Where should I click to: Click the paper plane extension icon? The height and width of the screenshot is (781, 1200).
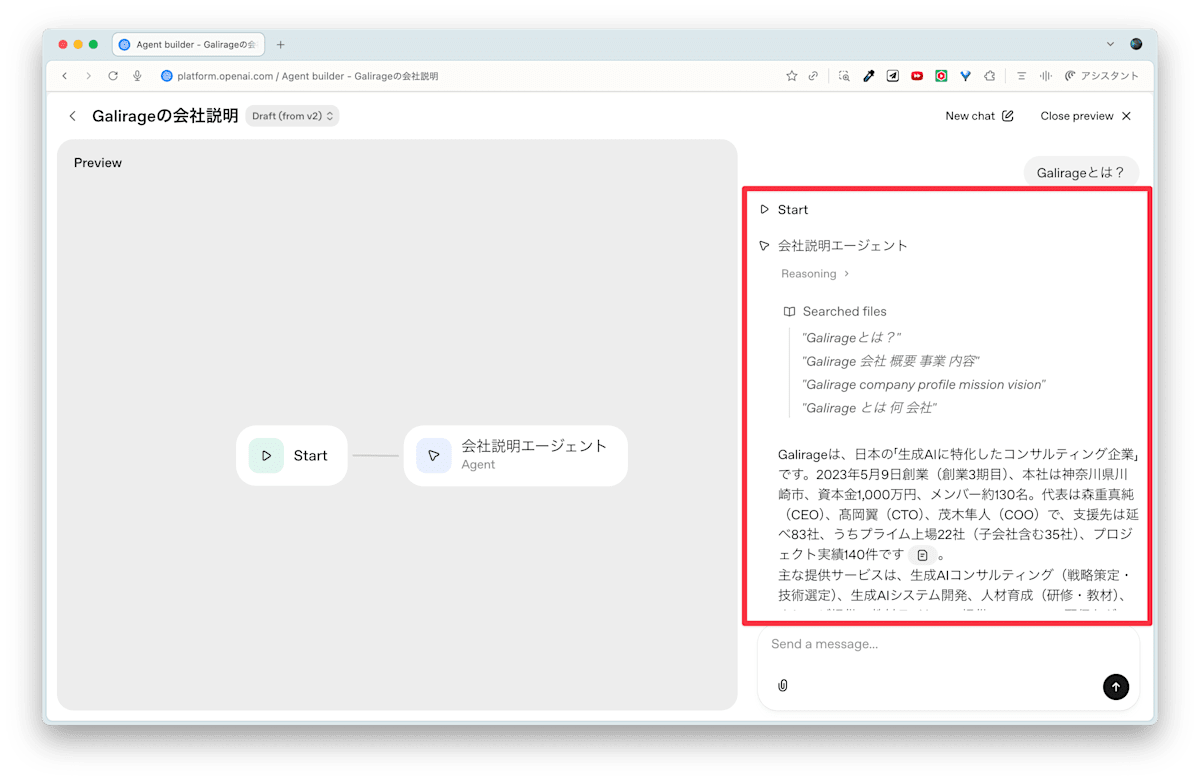893,76
